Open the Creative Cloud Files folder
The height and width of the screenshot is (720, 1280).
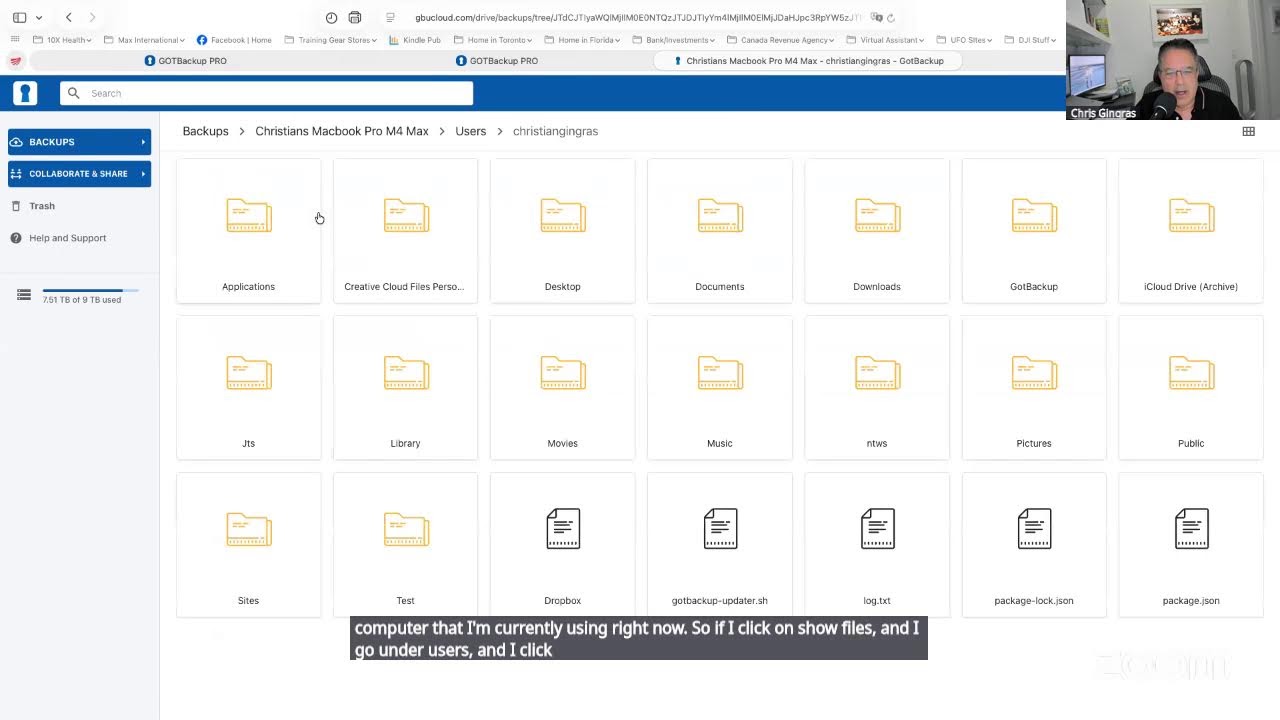pyautogui.click(x=405, y=231)
